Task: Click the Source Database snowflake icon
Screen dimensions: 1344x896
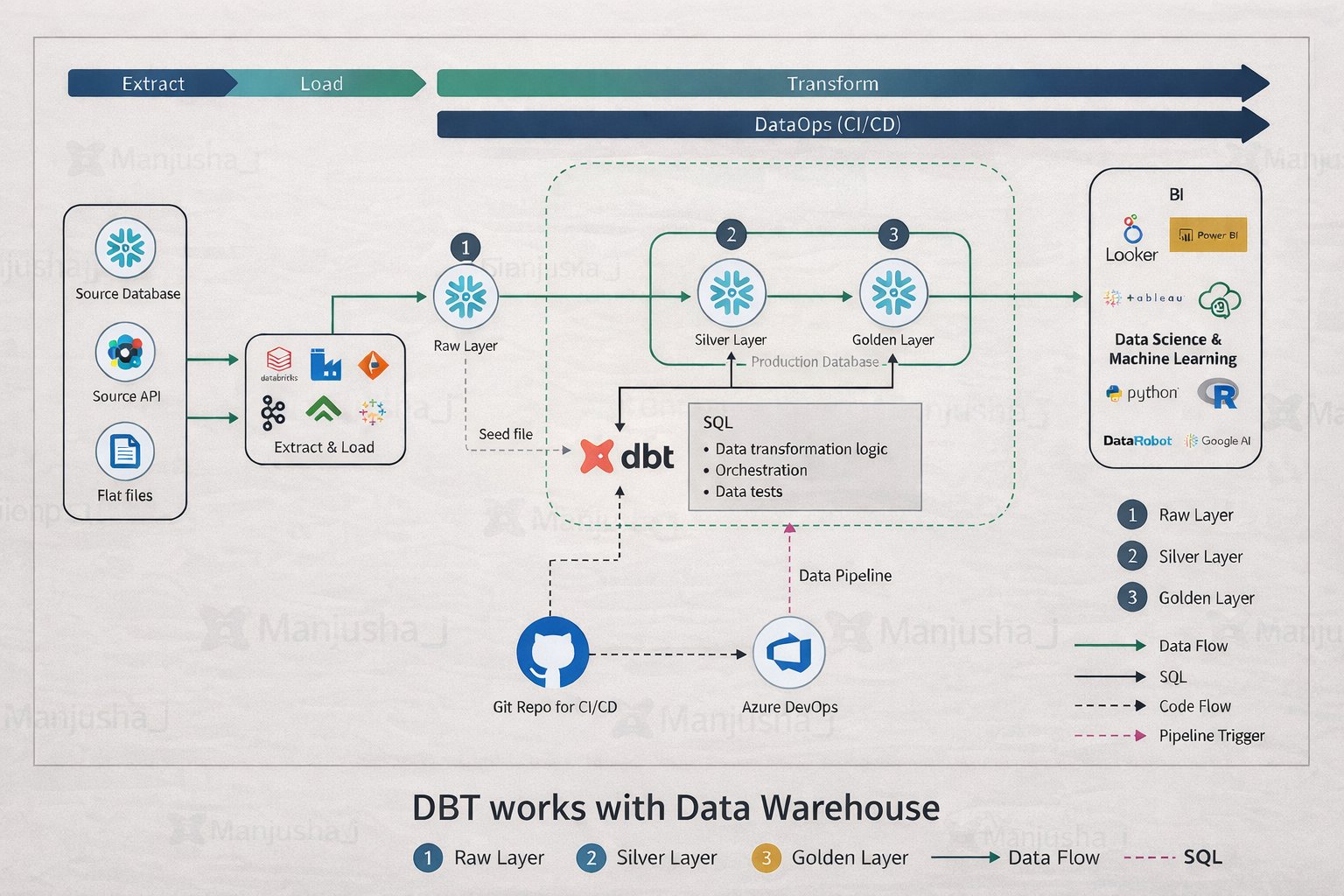Action: [126, 248]
